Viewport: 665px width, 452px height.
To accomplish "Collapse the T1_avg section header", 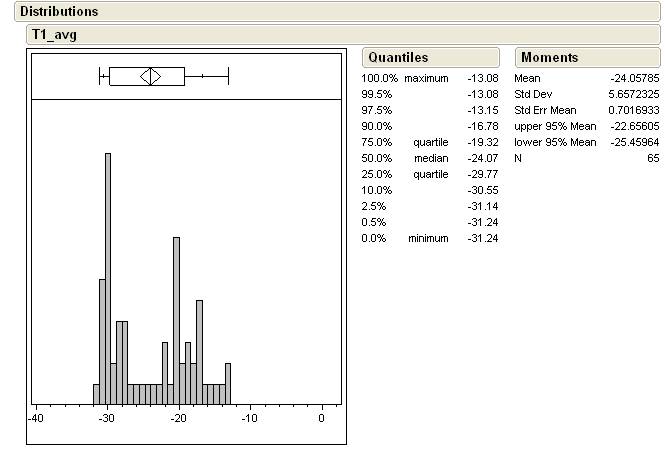I will point(54,34).
